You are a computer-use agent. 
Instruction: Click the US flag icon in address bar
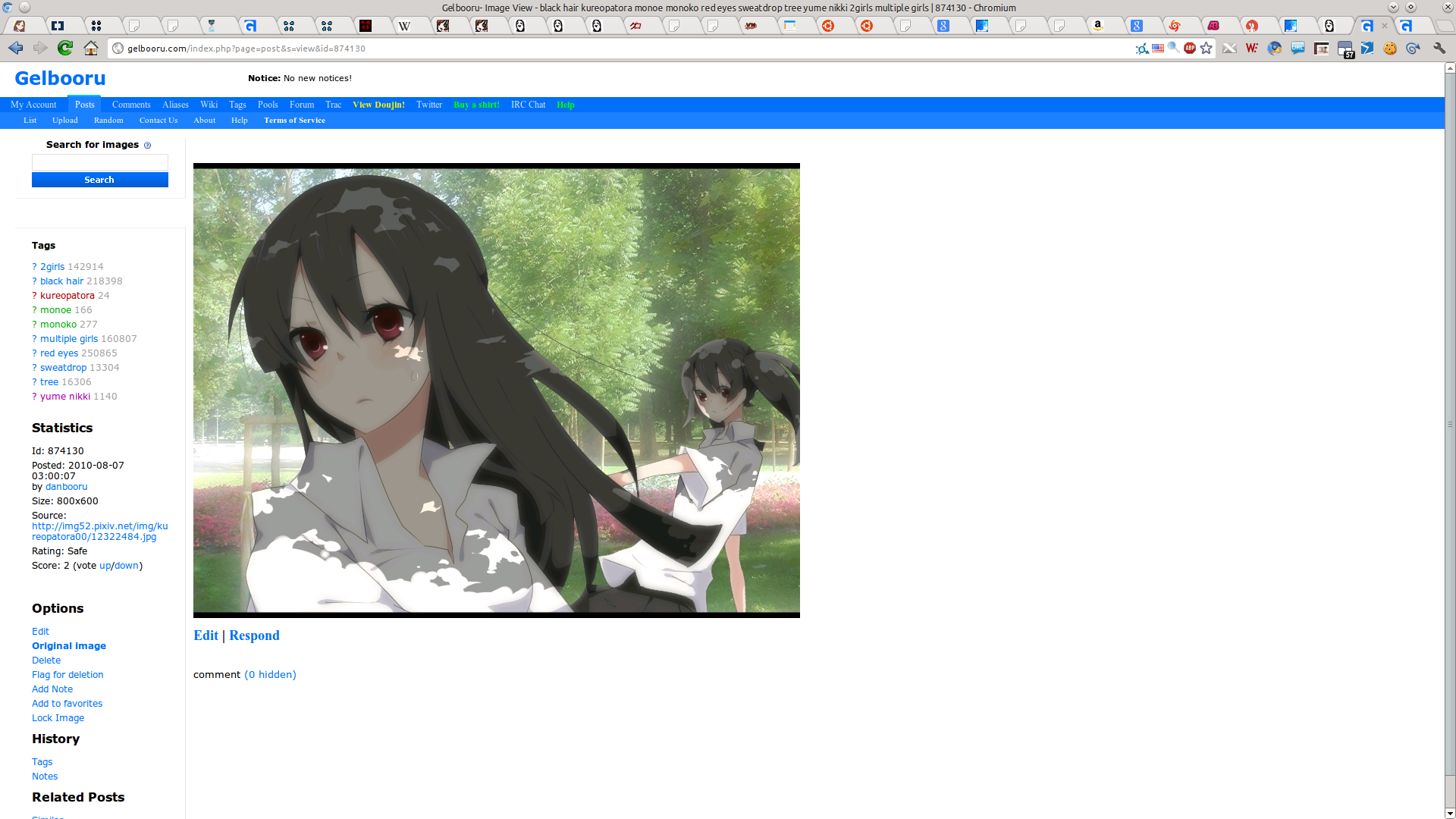click(x=1158, y=48)
